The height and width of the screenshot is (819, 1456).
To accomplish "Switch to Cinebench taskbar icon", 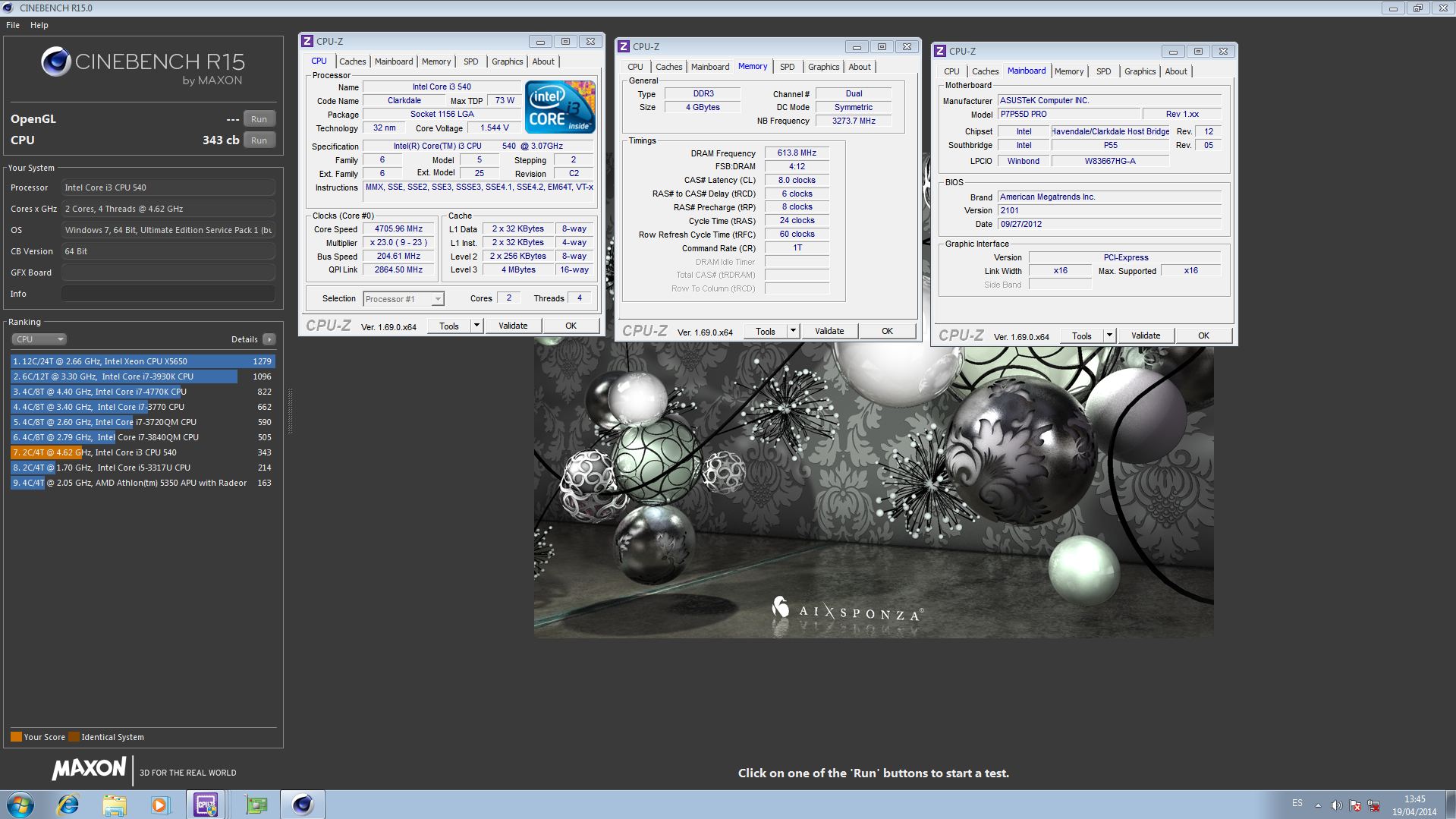I will coord(303,805).
